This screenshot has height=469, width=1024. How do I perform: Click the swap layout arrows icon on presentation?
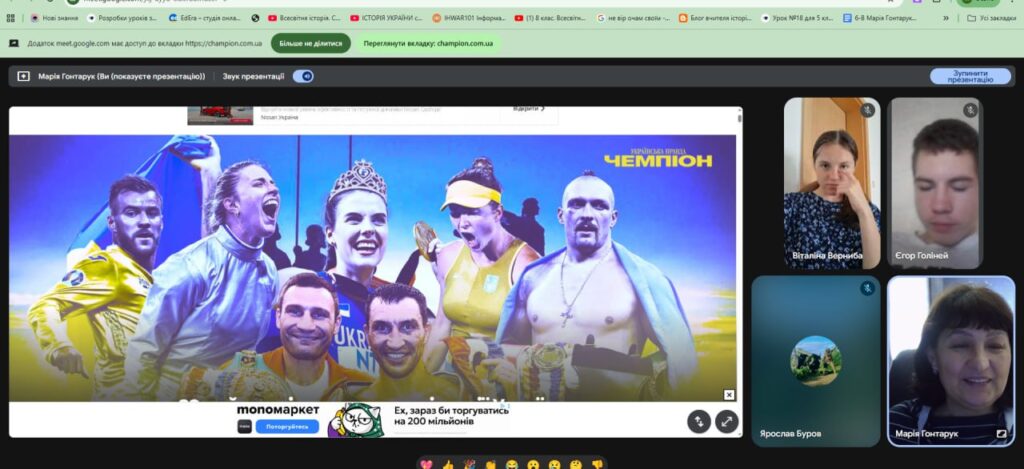pos(699,422)
